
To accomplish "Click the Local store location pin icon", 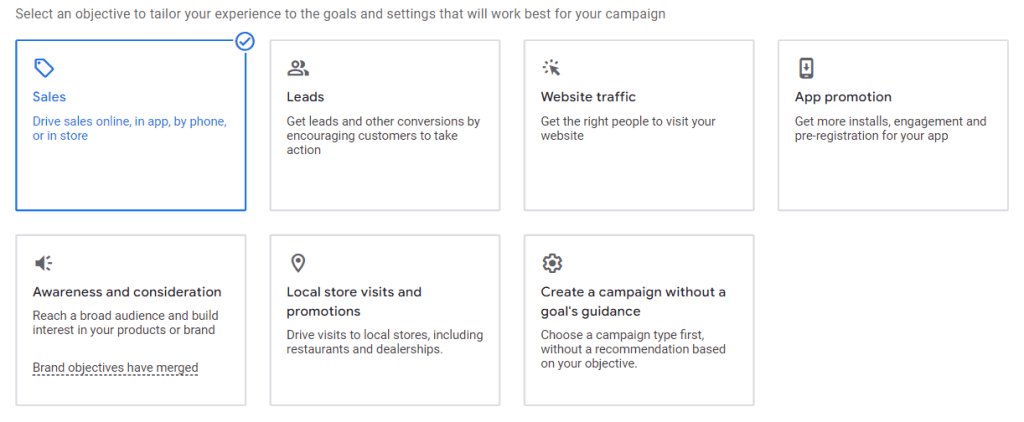I will pyautogui.click(x=298, y=263).
